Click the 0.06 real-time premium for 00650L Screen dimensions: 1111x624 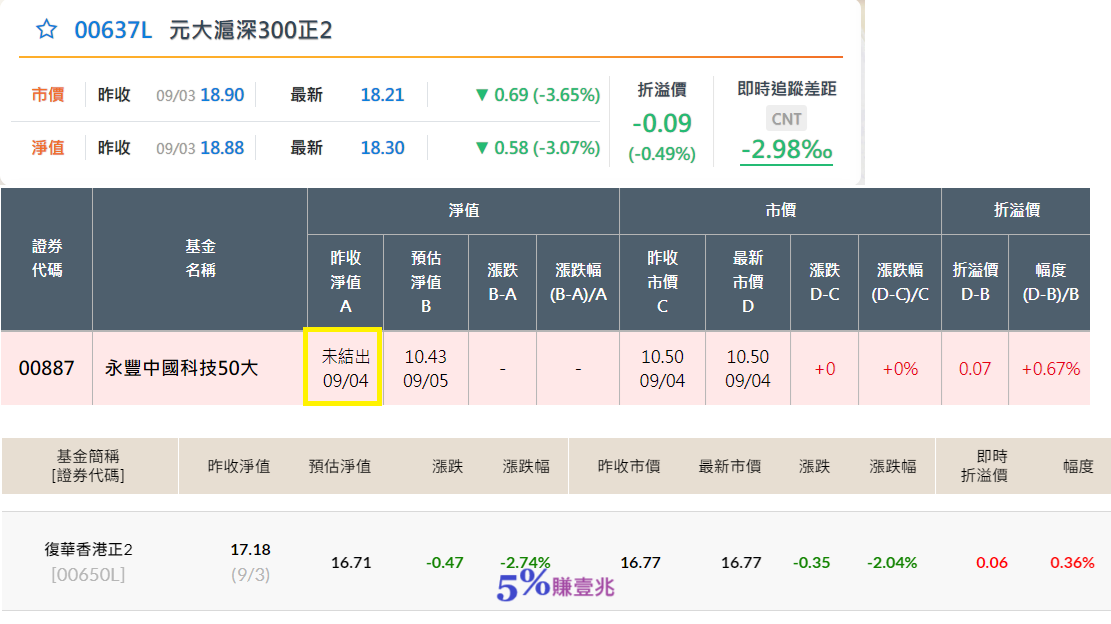tap(992, 562)
